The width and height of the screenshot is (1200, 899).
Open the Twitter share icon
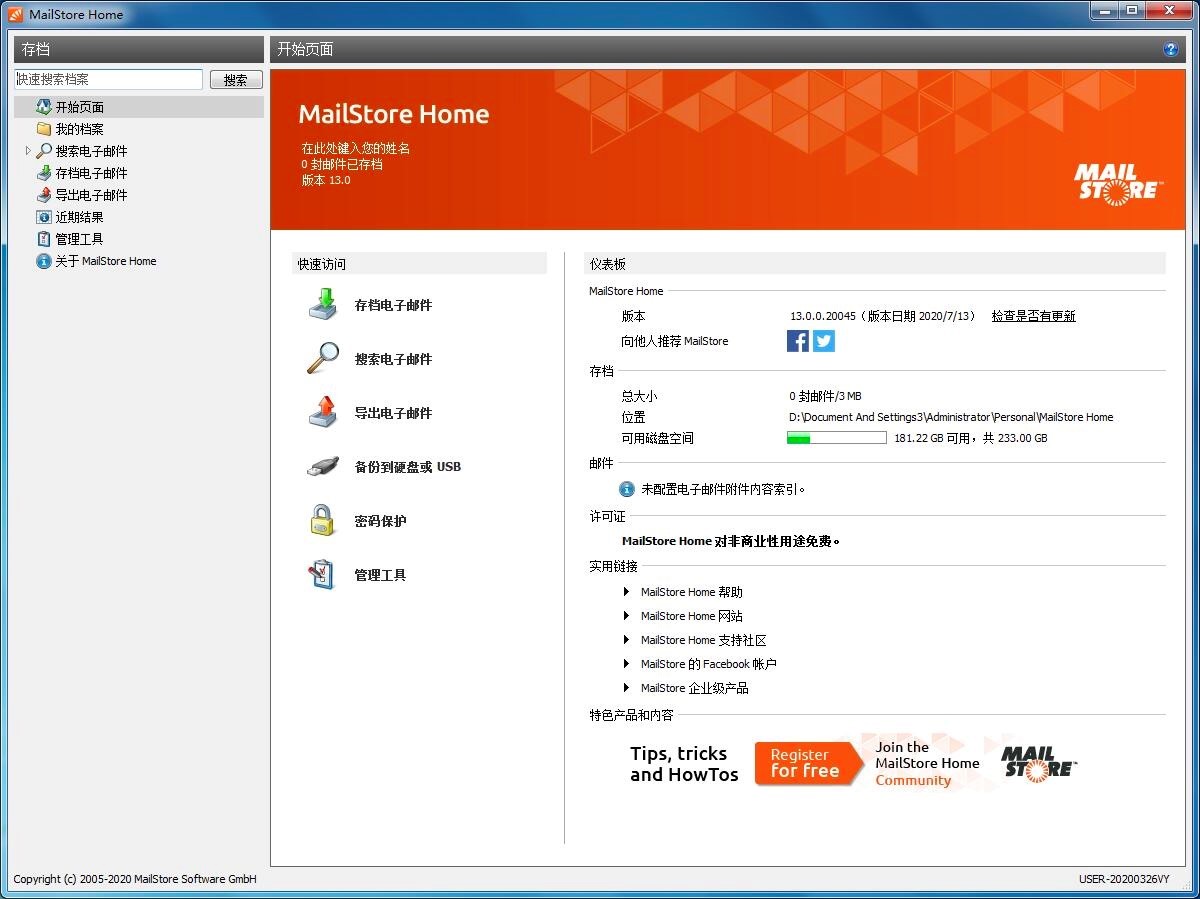(x=823, y=341)
